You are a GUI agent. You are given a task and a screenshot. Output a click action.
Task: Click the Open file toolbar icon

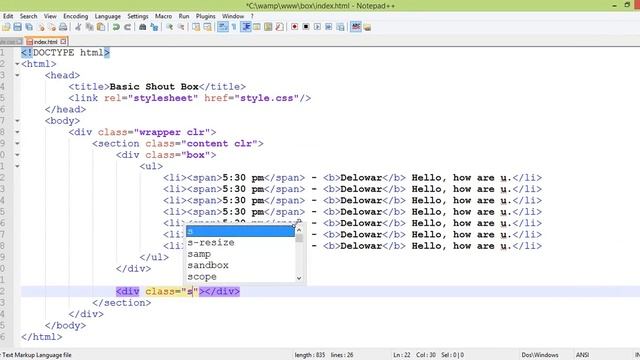(x=6, y=27)
